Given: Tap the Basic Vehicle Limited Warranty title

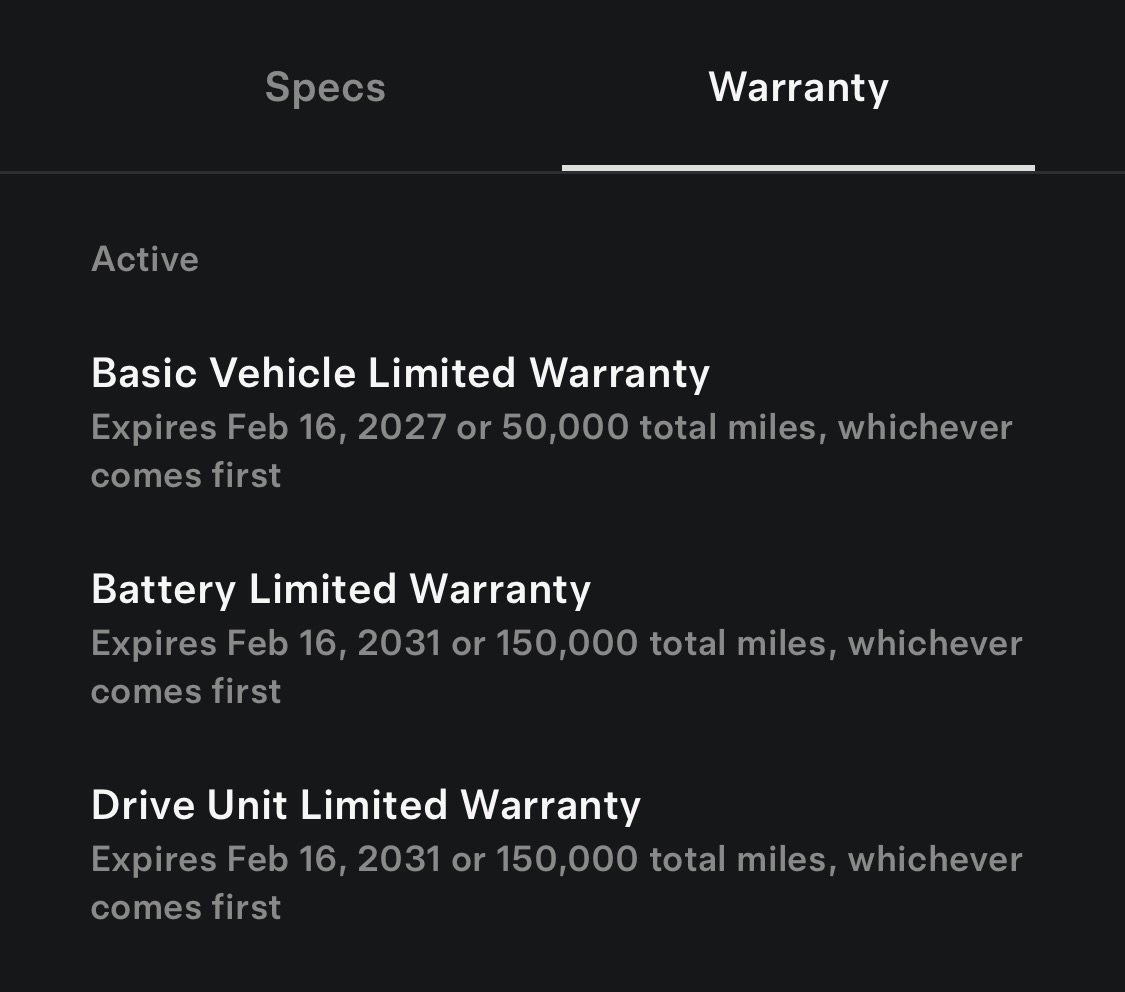Looking at the screenshot, I should tap(400, 372).
